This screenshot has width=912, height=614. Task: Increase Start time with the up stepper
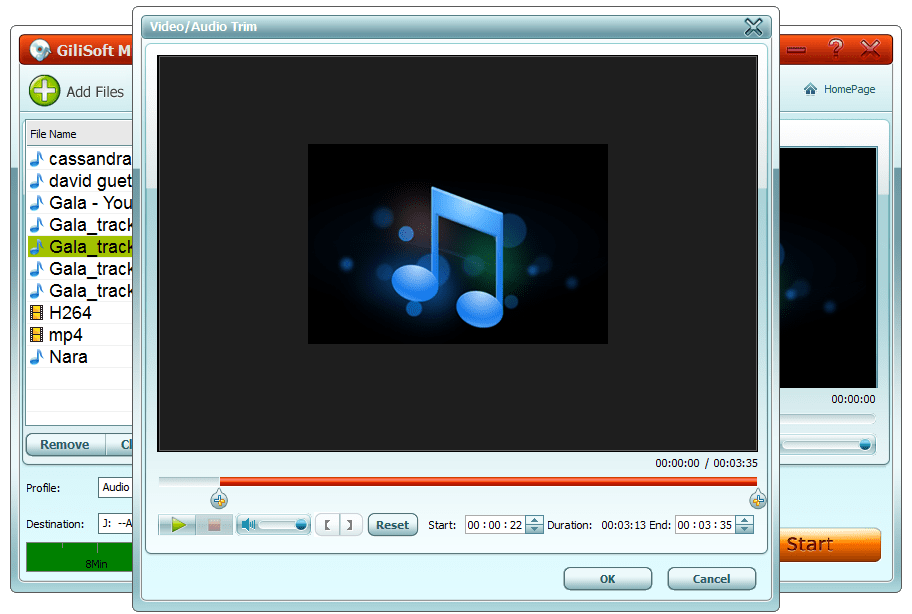[x=535, y=520]
